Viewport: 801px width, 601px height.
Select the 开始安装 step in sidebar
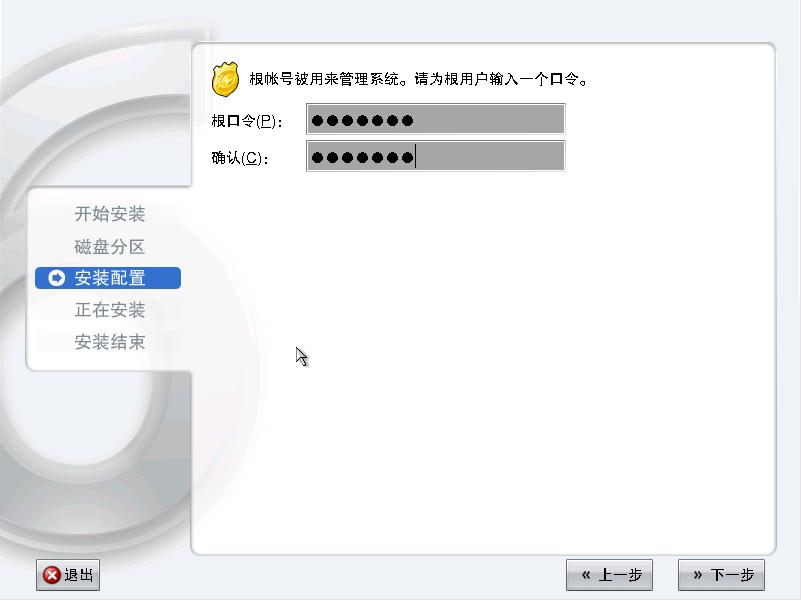coord(109,214)
